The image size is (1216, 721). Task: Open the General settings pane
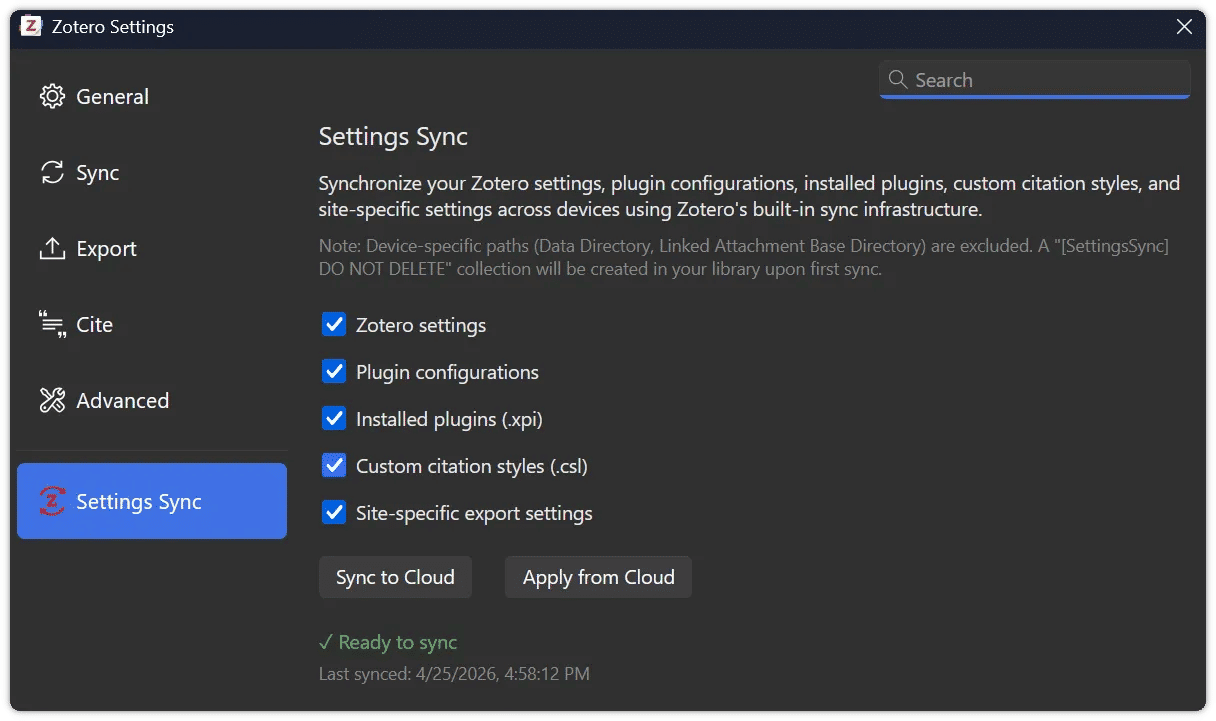click(x=152, y=96)
